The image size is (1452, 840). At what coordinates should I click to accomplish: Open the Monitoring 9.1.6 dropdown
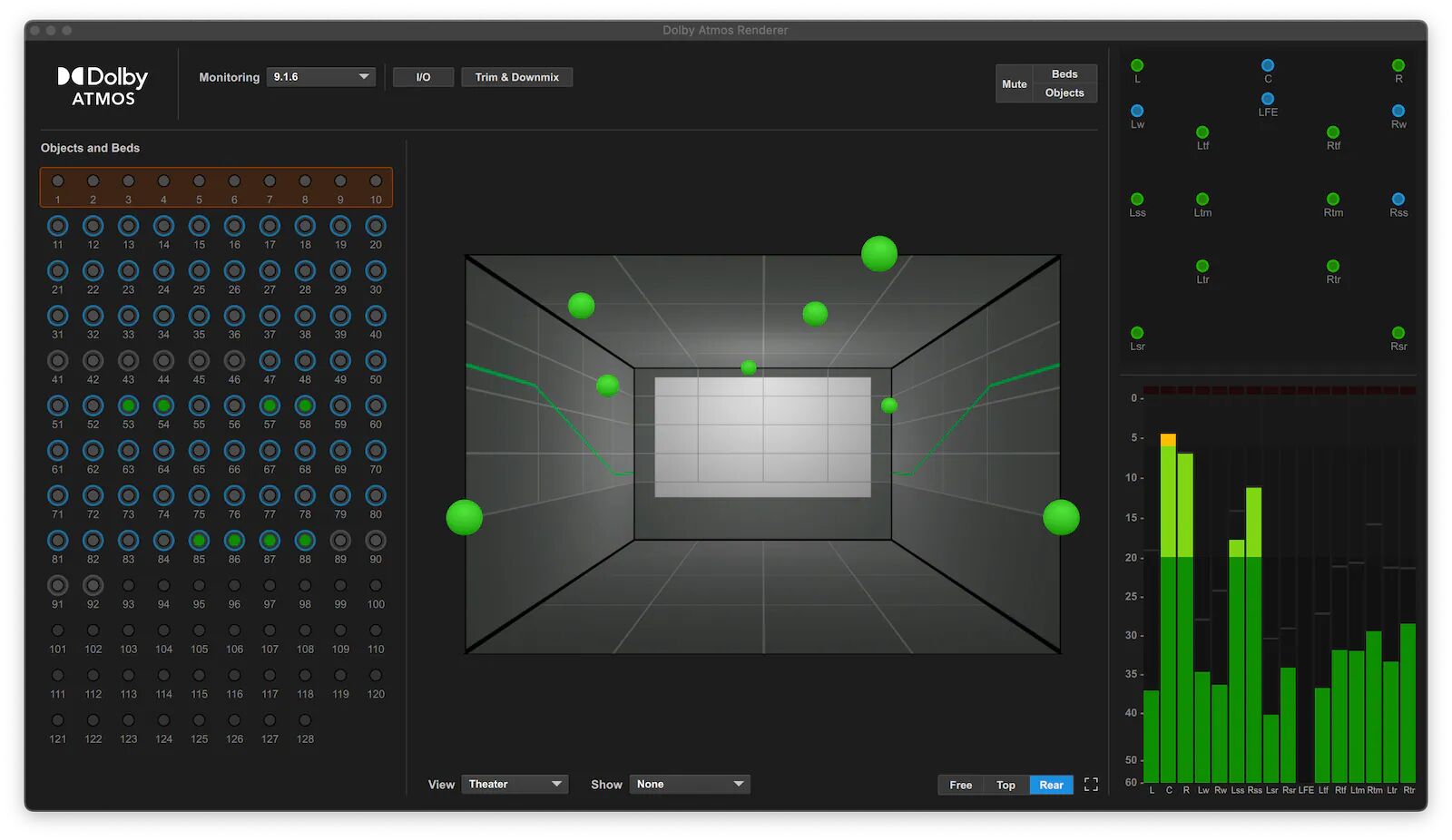tap(321, 76)
